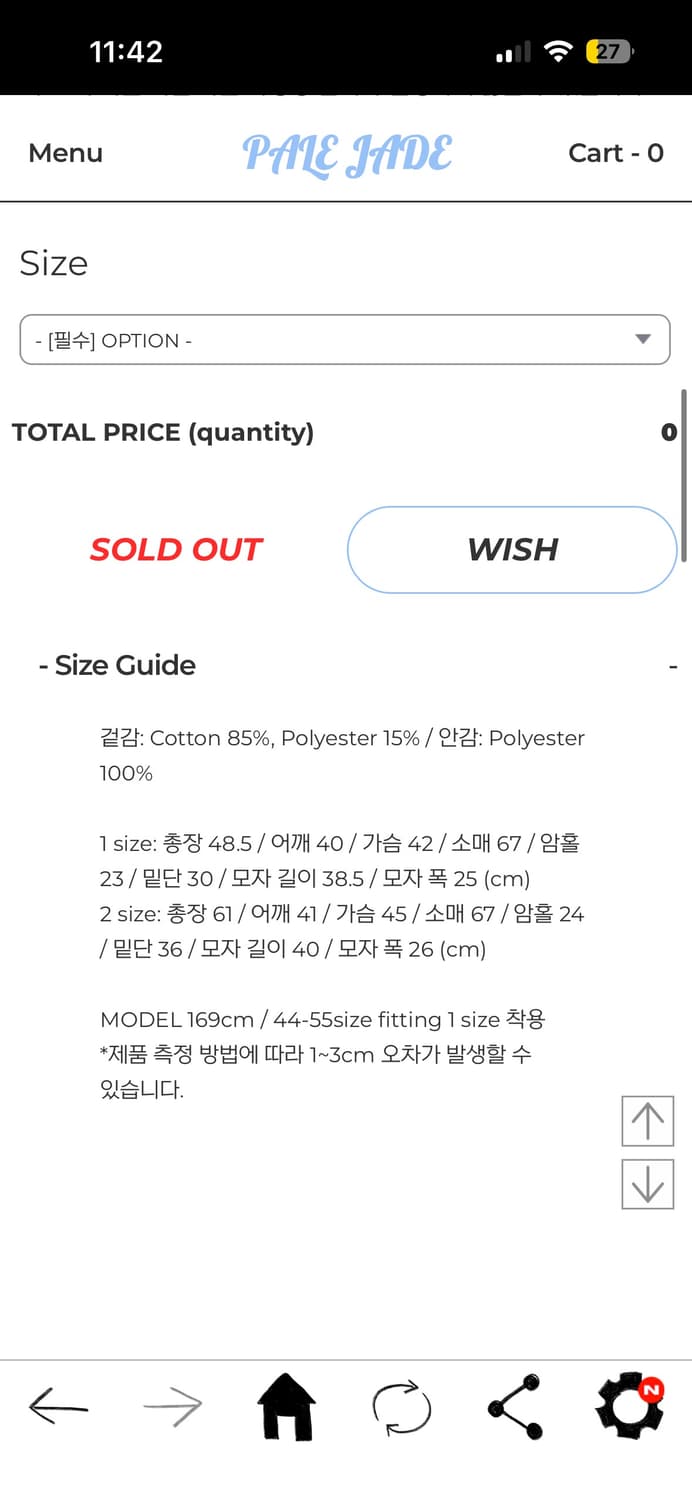
Task: Collapse the Size Guide section heading
Action: coord(118,665)
